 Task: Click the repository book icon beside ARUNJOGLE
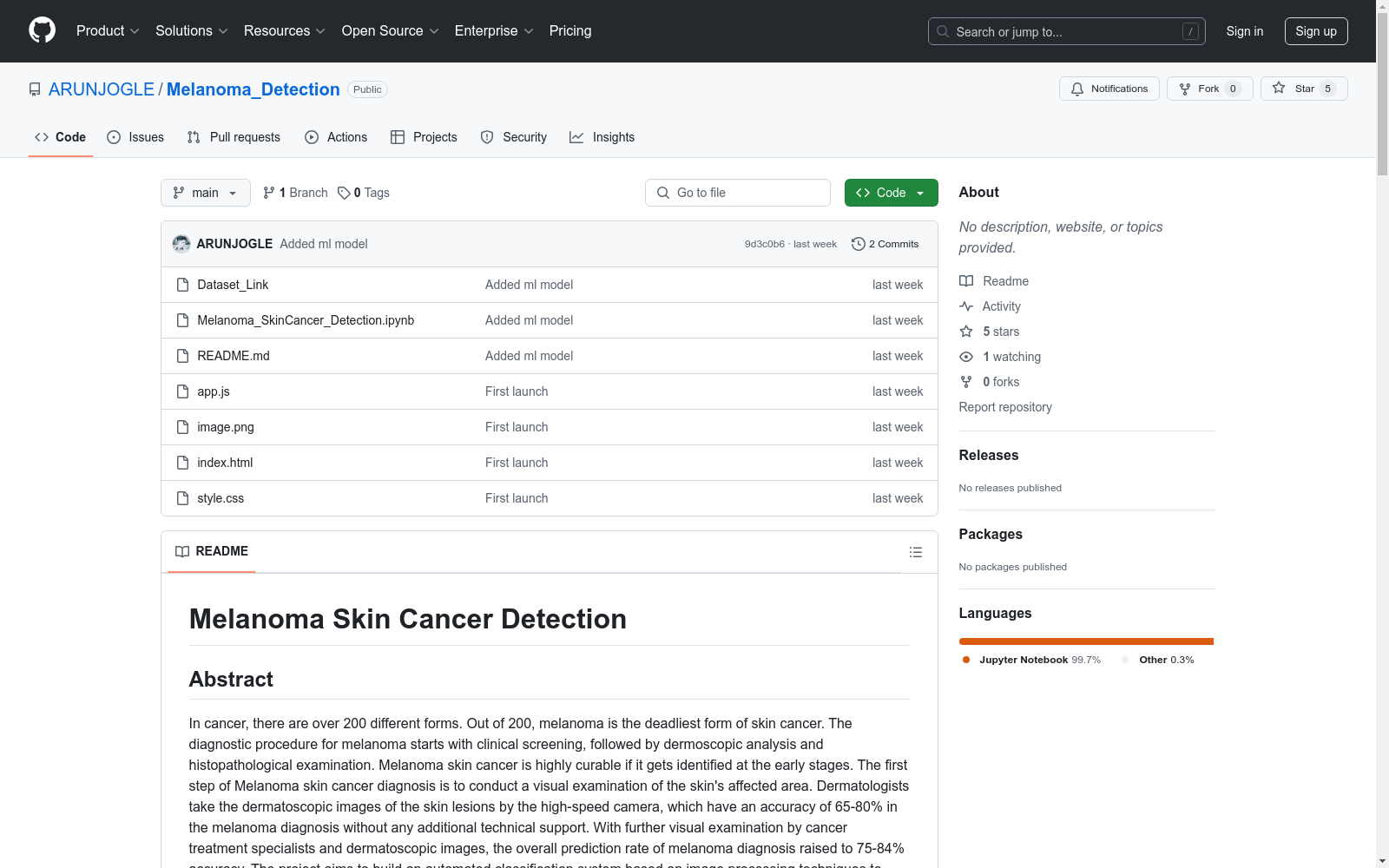[35, 89]
